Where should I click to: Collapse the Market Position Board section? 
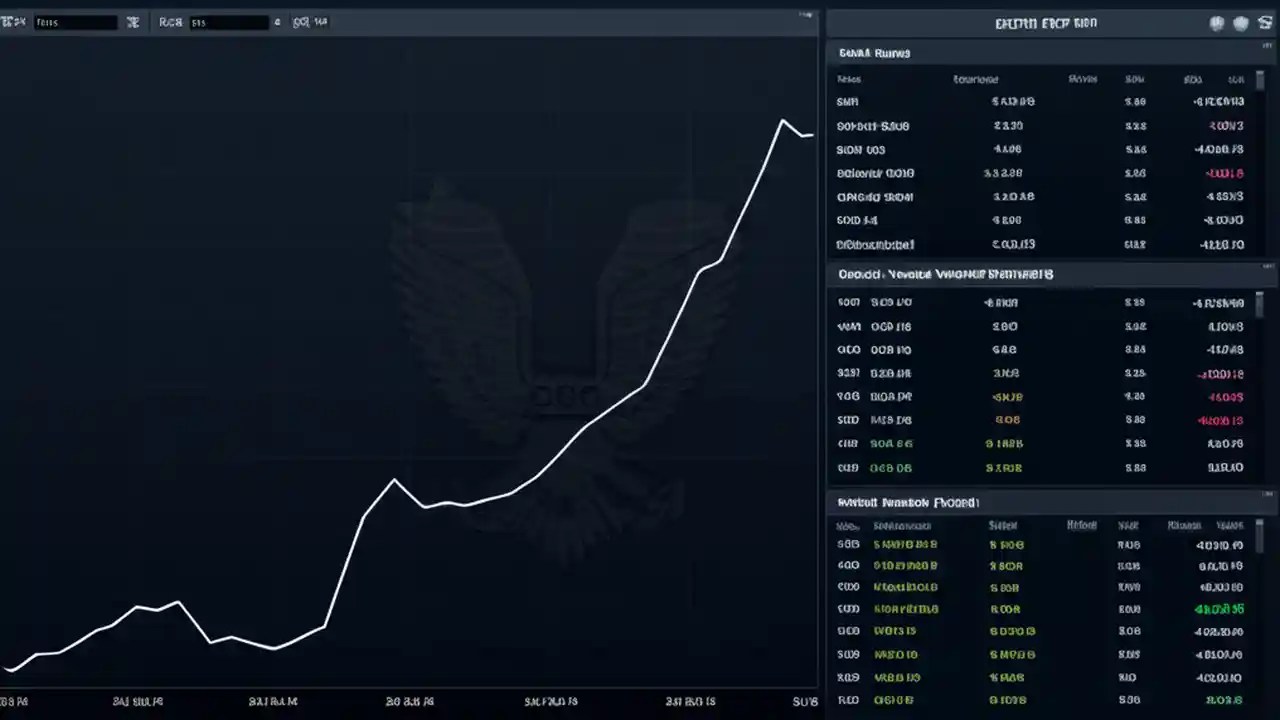coord(907,502)
